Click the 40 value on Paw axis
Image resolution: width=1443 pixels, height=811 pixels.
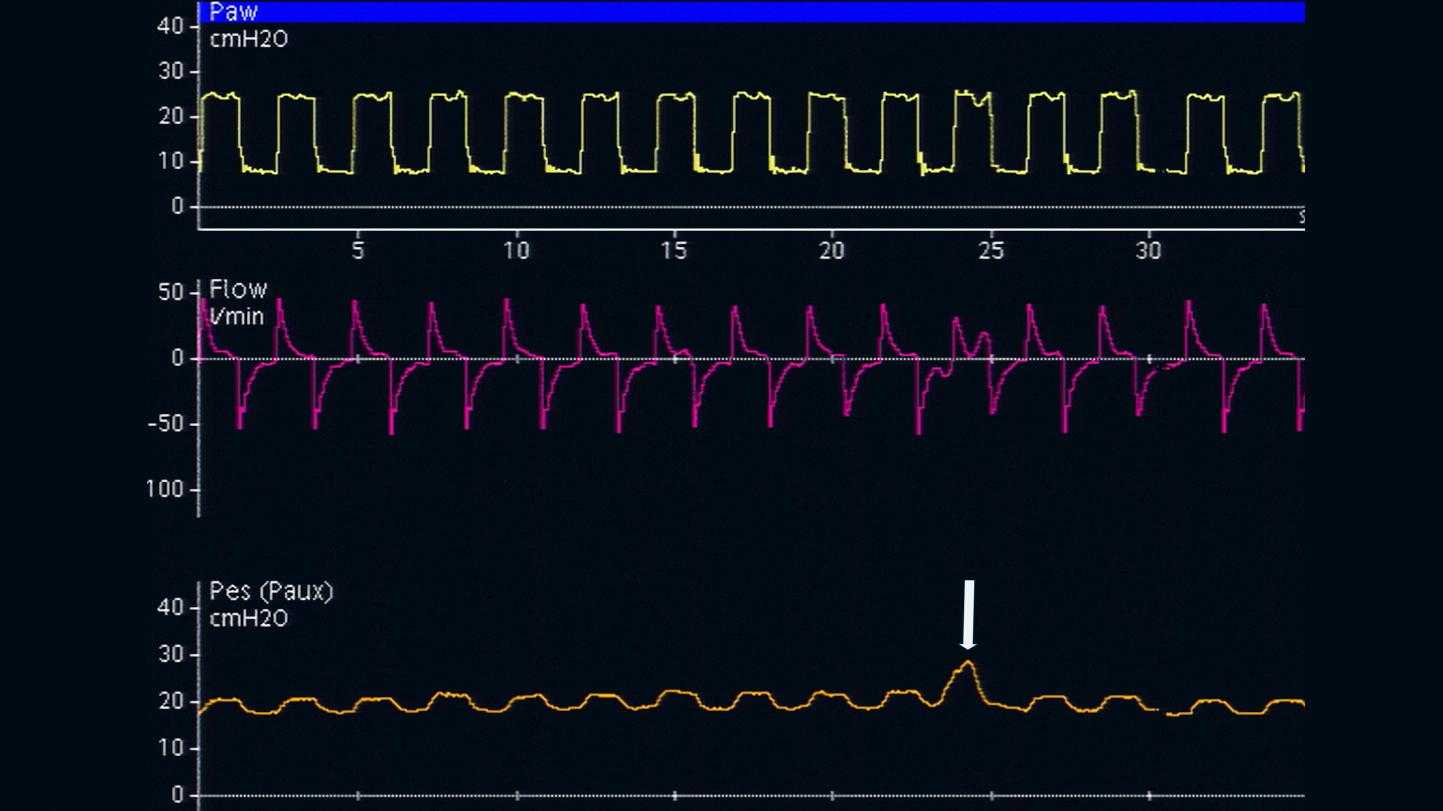[170, 26]
